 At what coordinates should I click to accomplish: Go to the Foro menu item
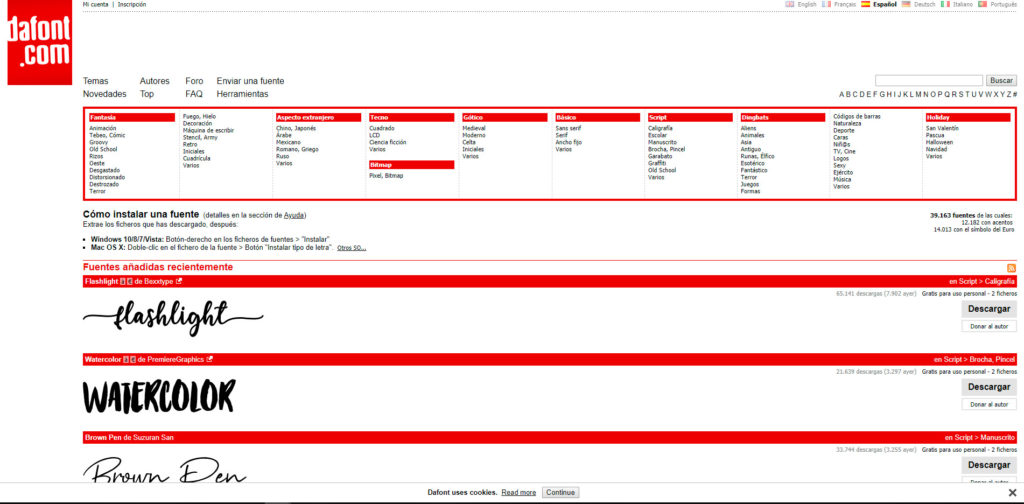pyautogui.click(x=194, y=81)
